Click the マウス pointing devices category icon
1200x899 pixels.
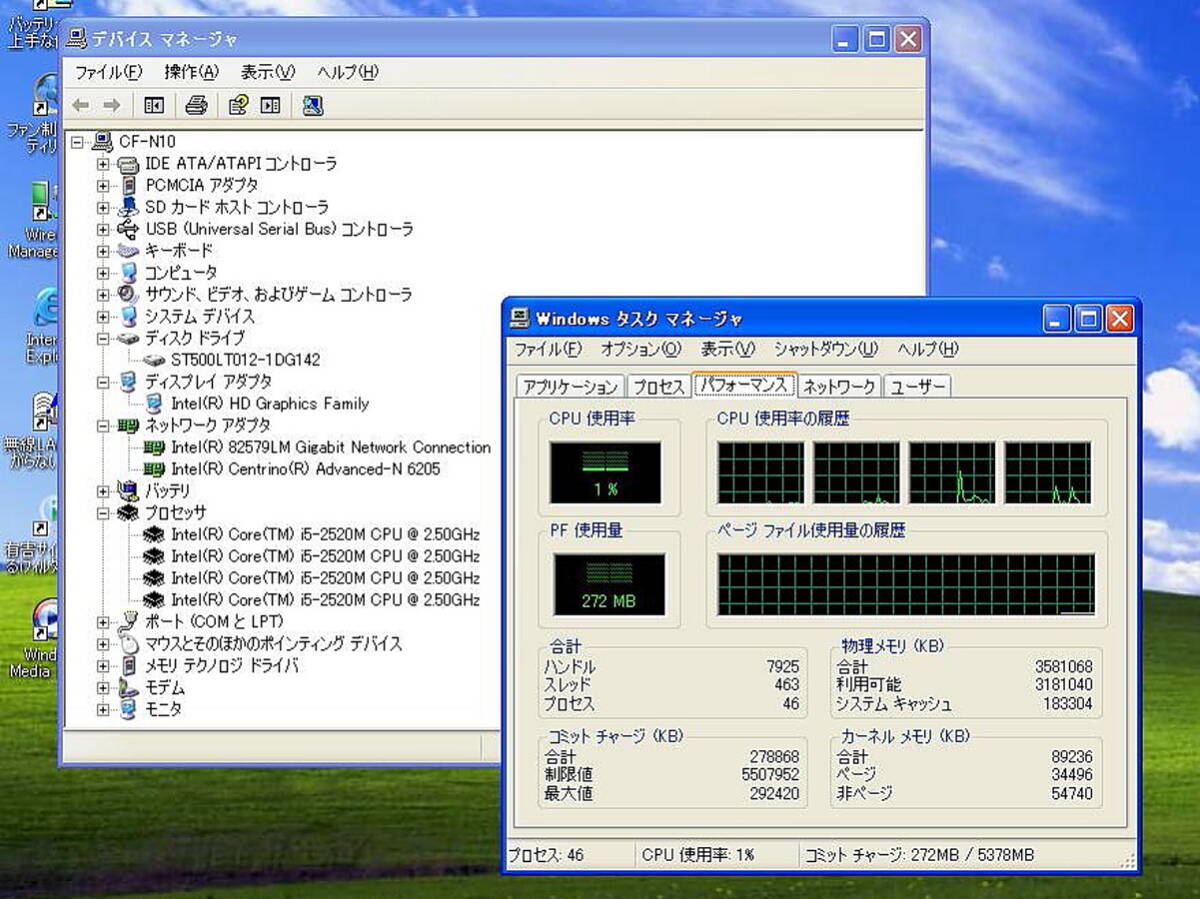click(128, 643)
